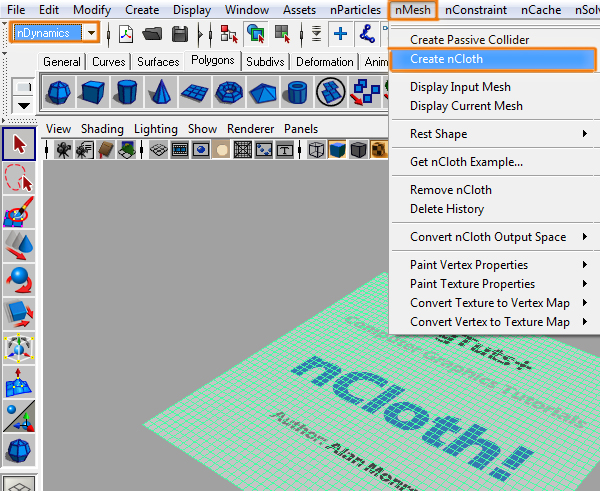Click the image plane icon
This screenshot has width=600, height=491.
click(x=127, y=150)
